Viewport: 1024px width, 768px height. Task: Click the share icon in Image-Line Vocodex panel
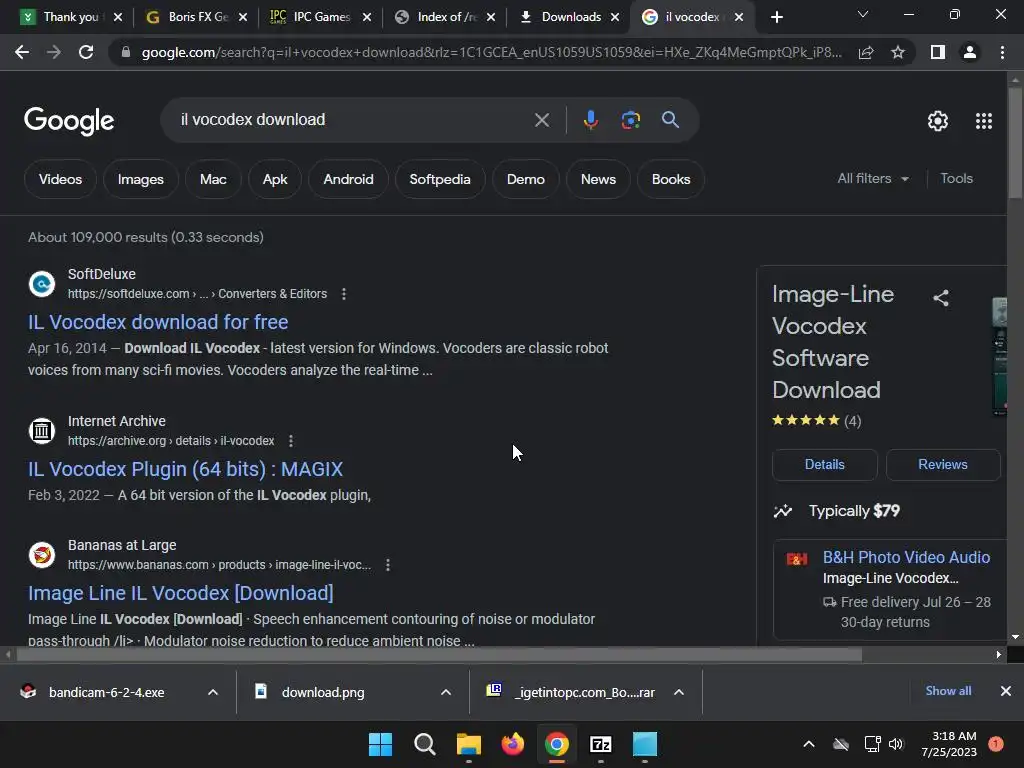940,298
